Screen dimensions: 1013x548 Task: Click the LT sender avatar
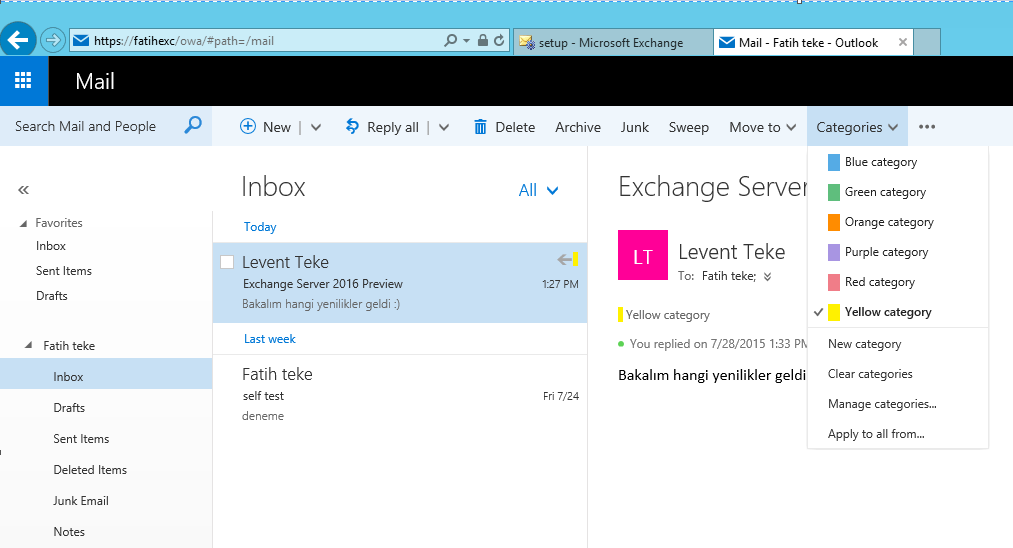coord(642,257)
